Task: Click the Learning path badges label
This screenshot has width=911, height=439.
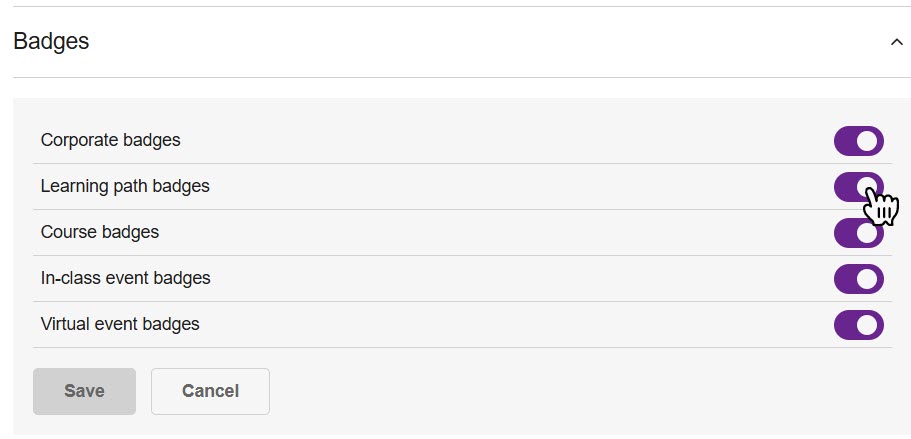Action: (125, 186)
